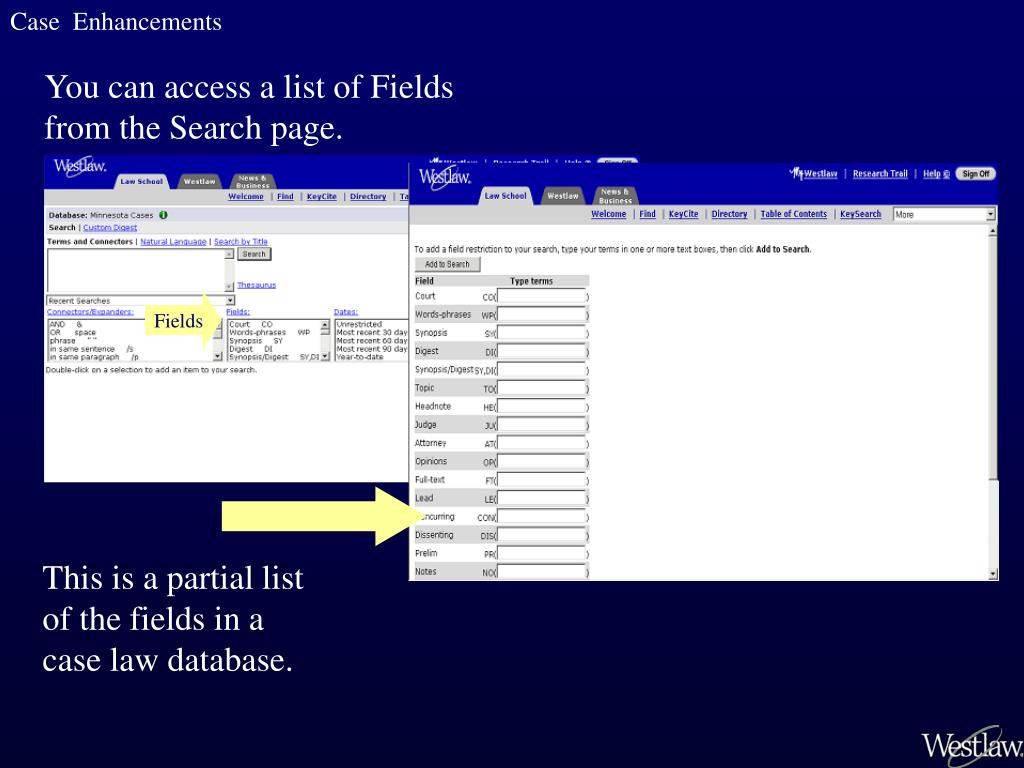Click Fields list scroll-down arrow
1024x768 pixels.
click(325, 357)
